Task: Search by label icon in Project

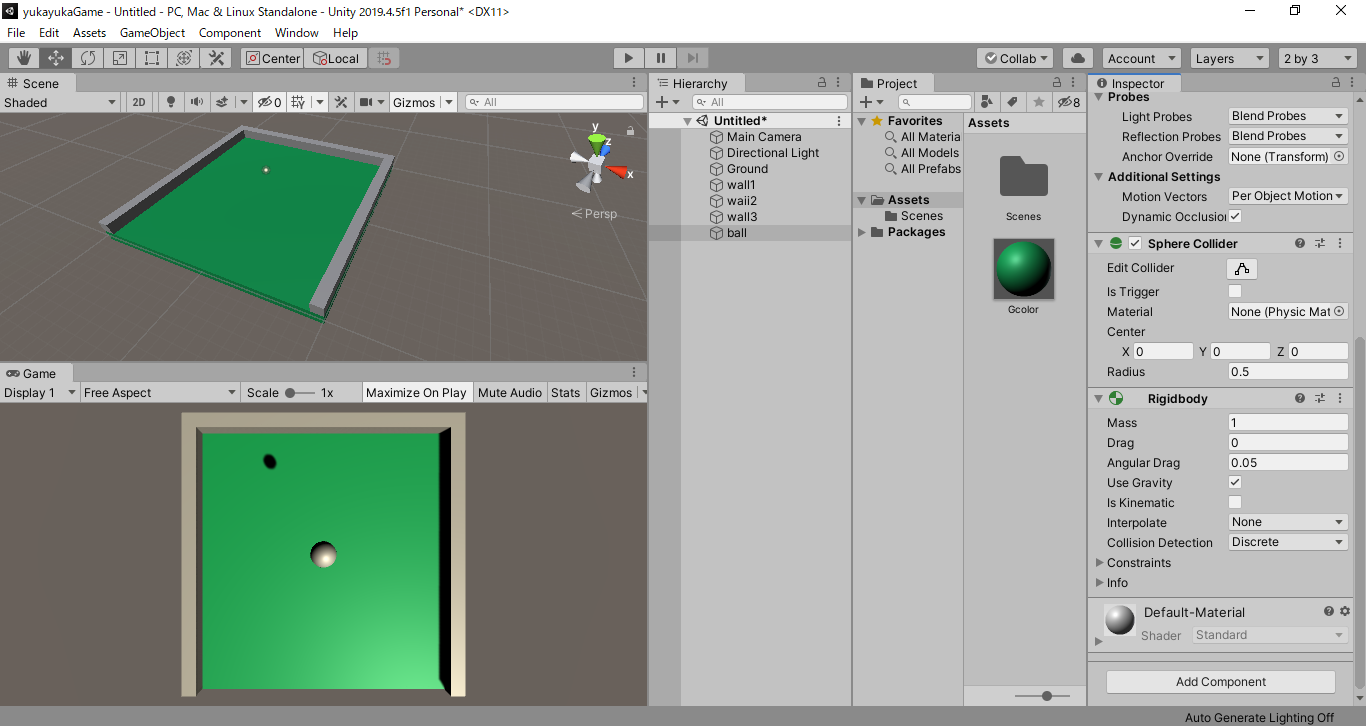Action: (1012, 102)
